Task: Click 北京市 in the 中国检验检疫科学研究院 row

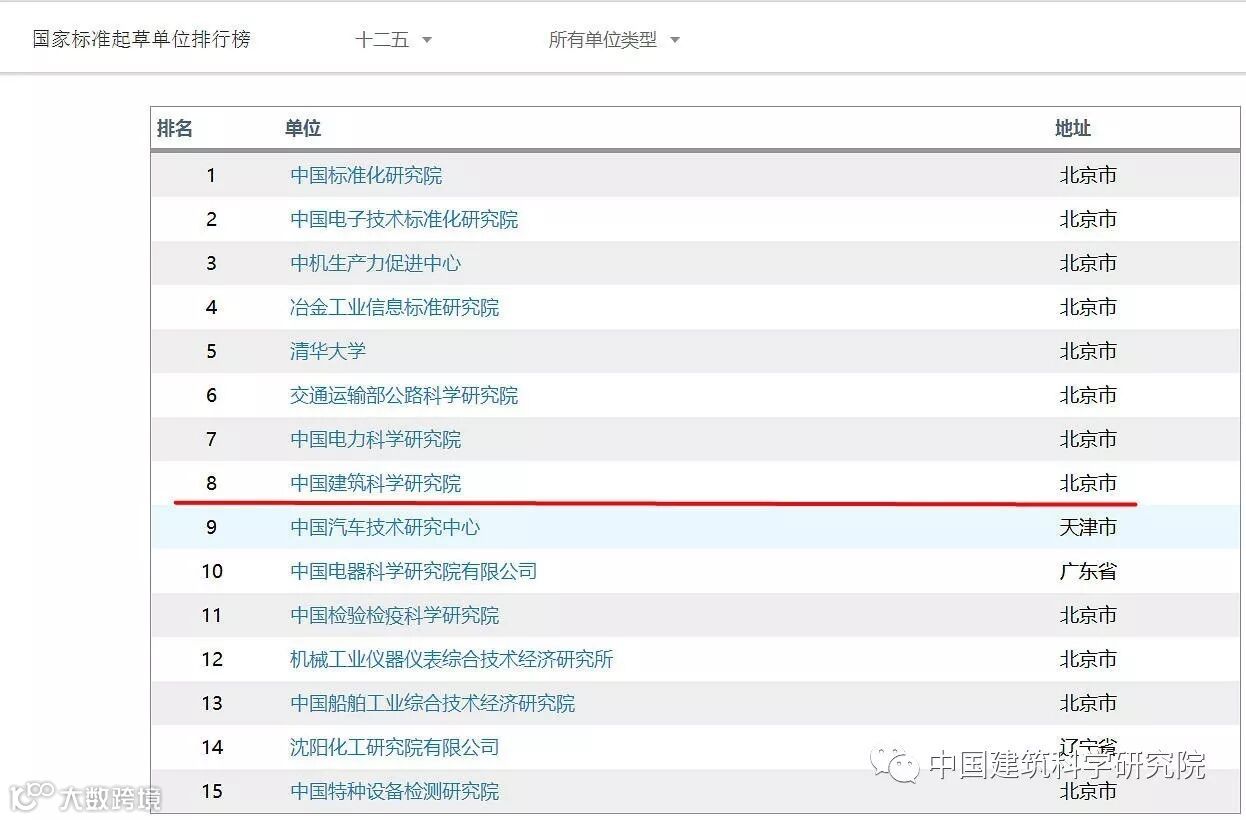Action: tap(1088, 615)
